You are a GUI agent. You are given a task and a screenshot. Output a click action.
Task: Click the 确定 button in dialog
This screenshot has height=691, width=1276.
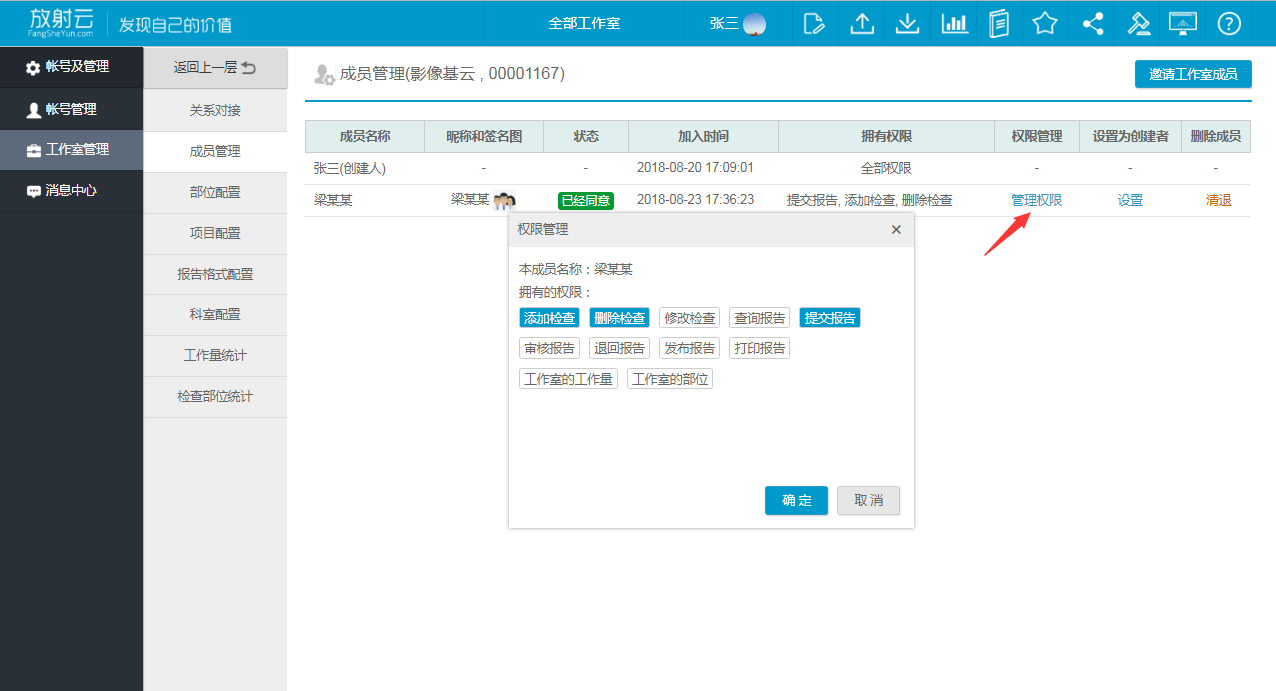coord(796,500)
